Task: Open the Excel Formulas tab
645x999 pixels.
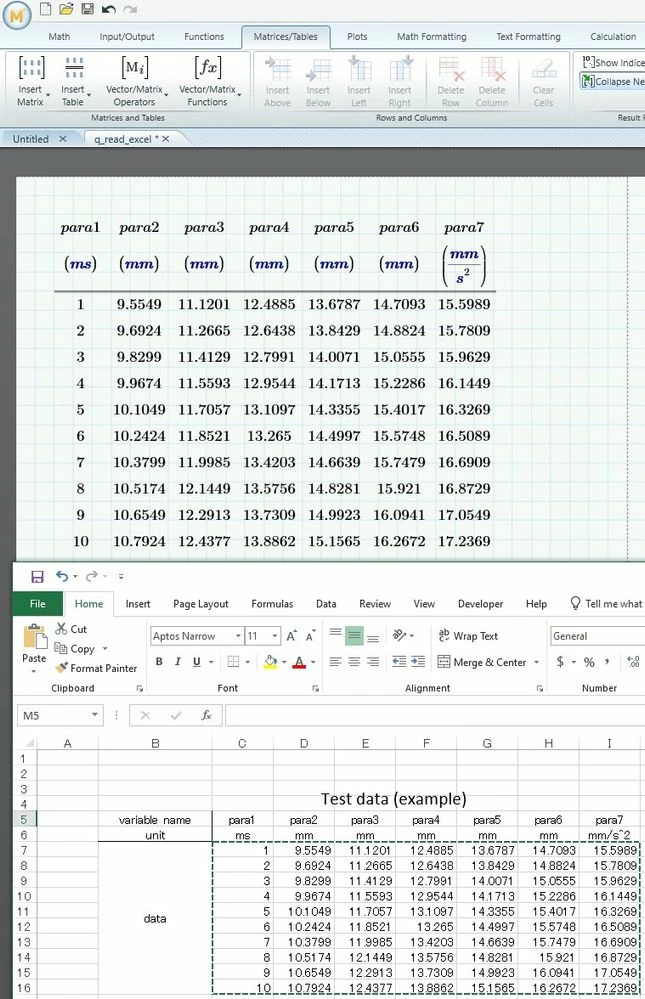Action: coord(272,603)
